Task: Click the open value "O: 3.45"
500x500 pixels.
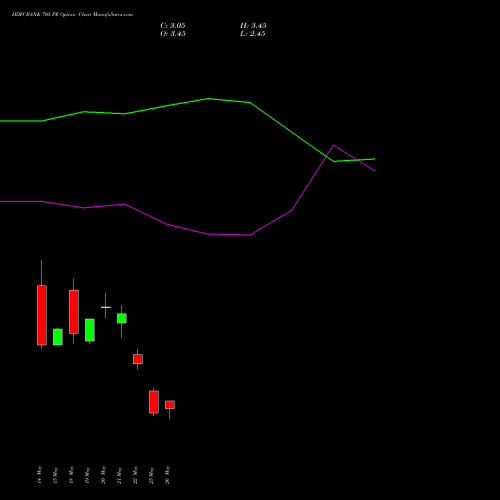Action: click(x=173, y=34)
